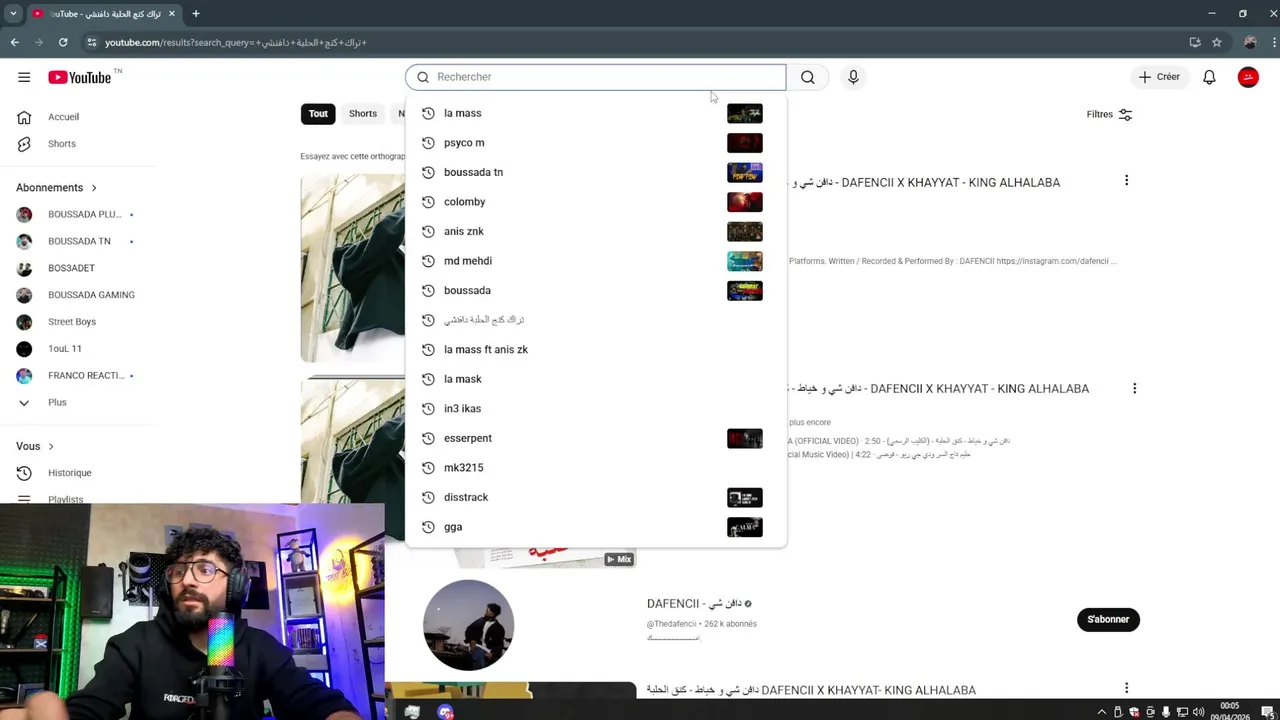Open a new browser tab
The width and height of the screenshot is (1280, 720).
[196, 14]
